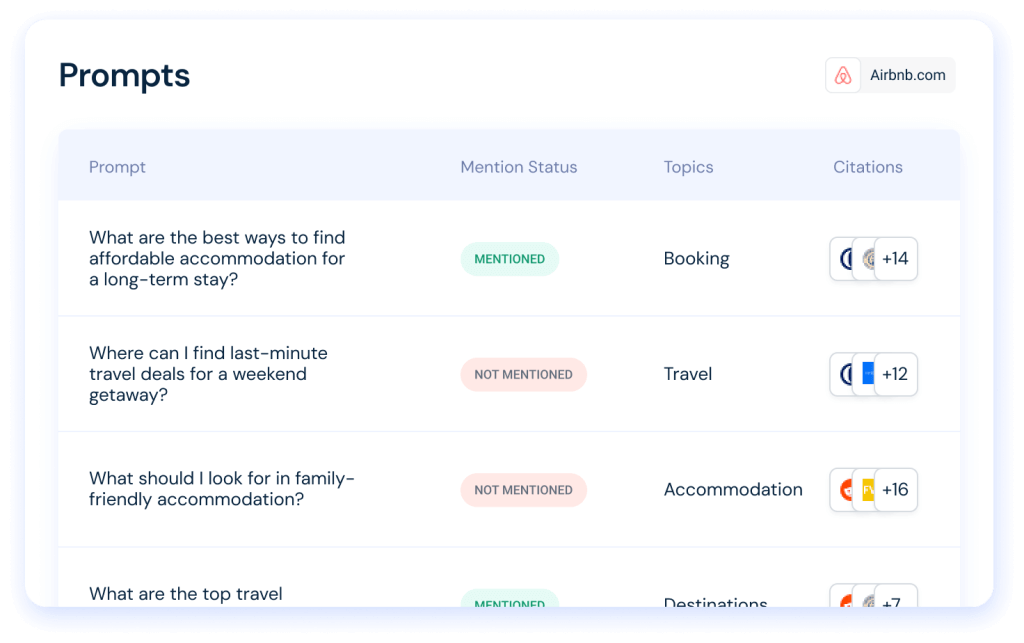Click NOT MENTIONED badge in Accommodation row

pyautogui.click(x=523, y=490)
